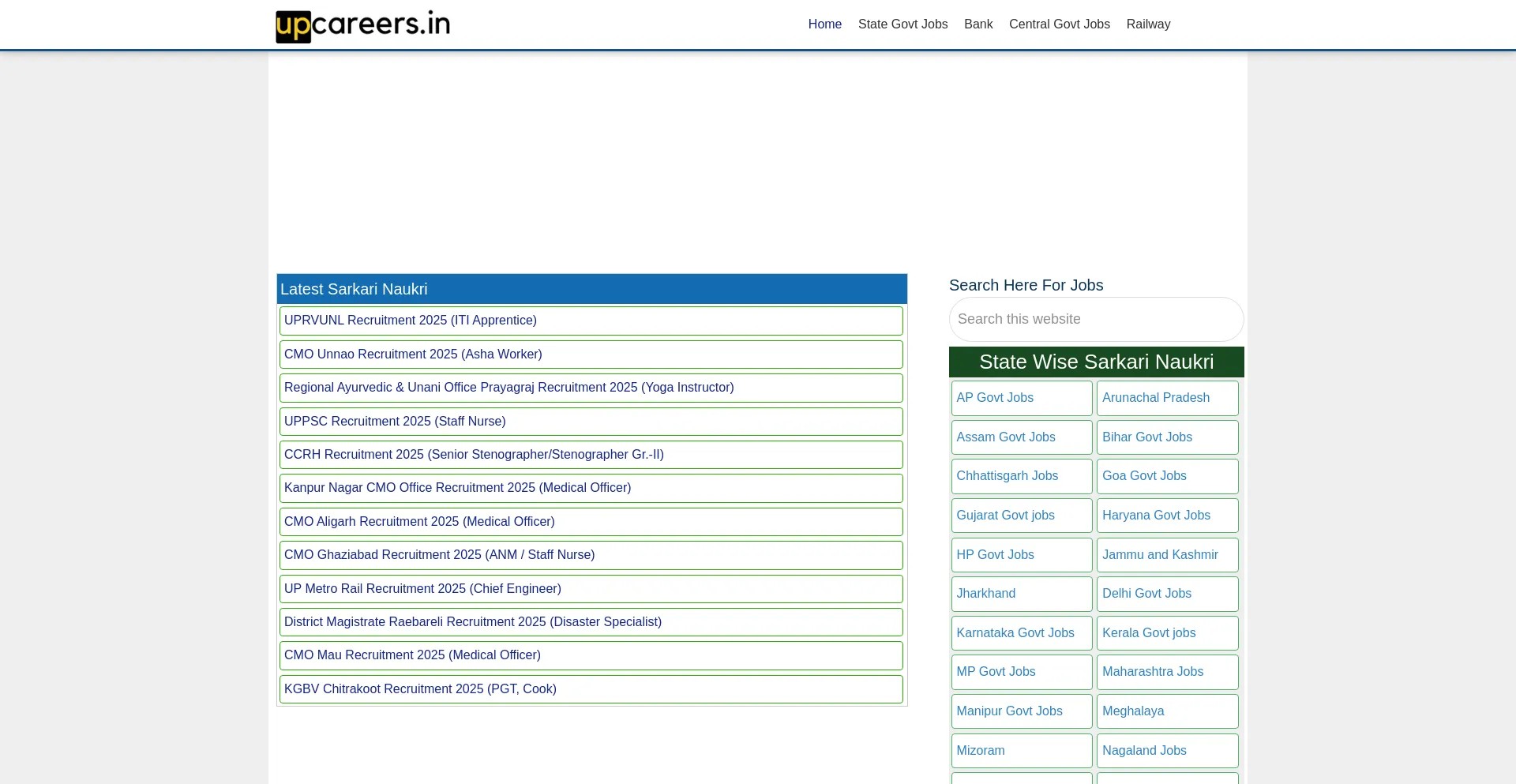Choose Assam Govt Jobs

pyautogui.click(x=1022, y=437)
